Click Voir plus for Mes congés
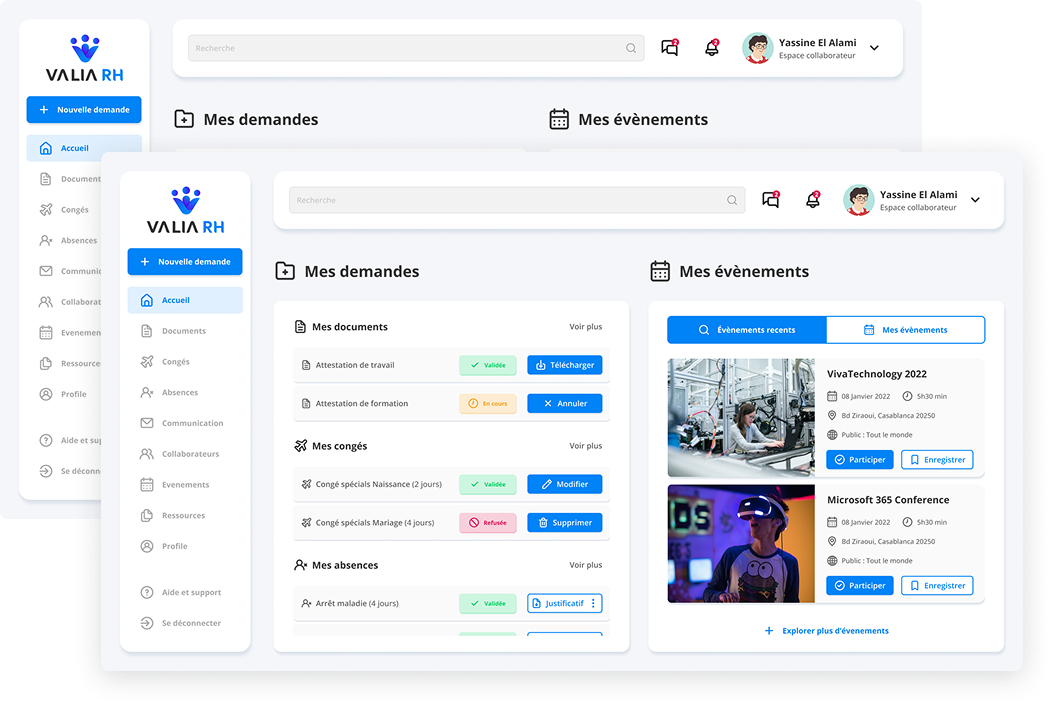Image resolution: width=1053 pixels, height=707 pixels. point(586,446)
